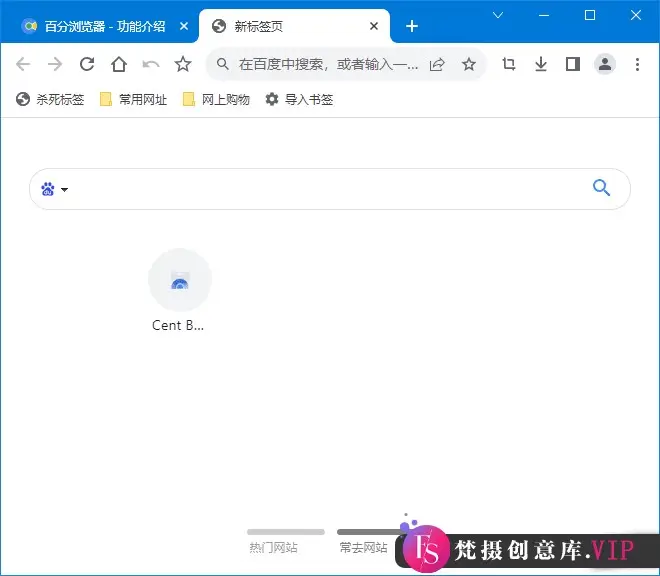Open a new tab with plus button
Viewport: 660px width, 576px height.
click(412, 26)
